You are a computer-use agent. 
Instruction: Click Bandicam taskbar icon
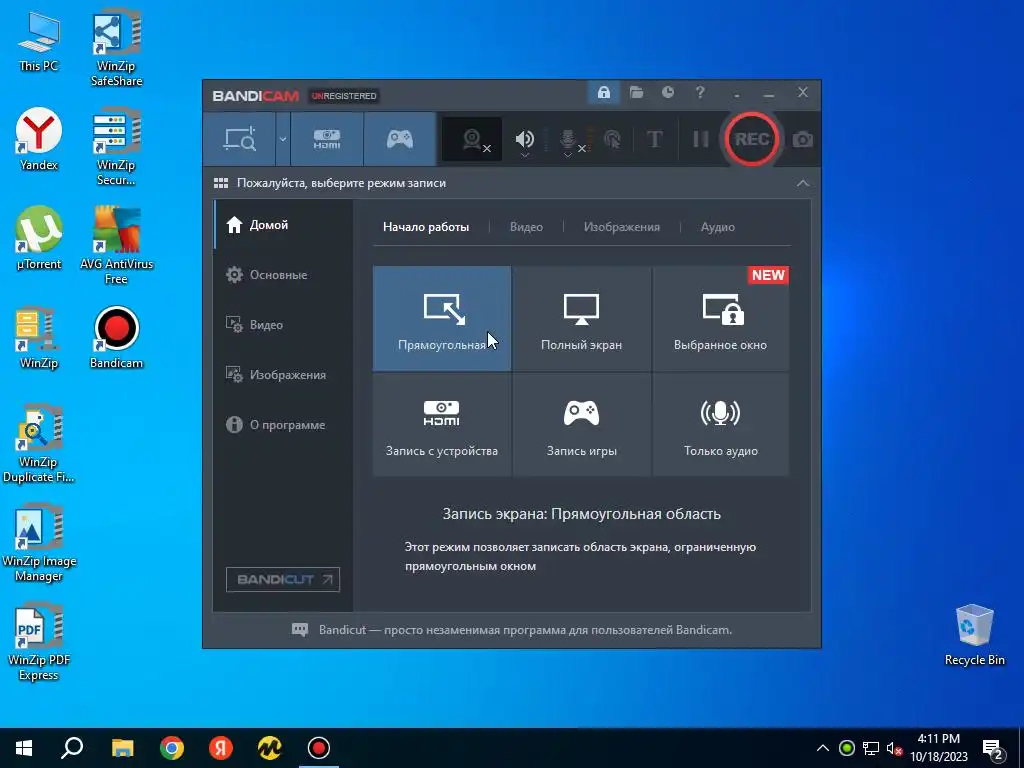coord(319,748)
